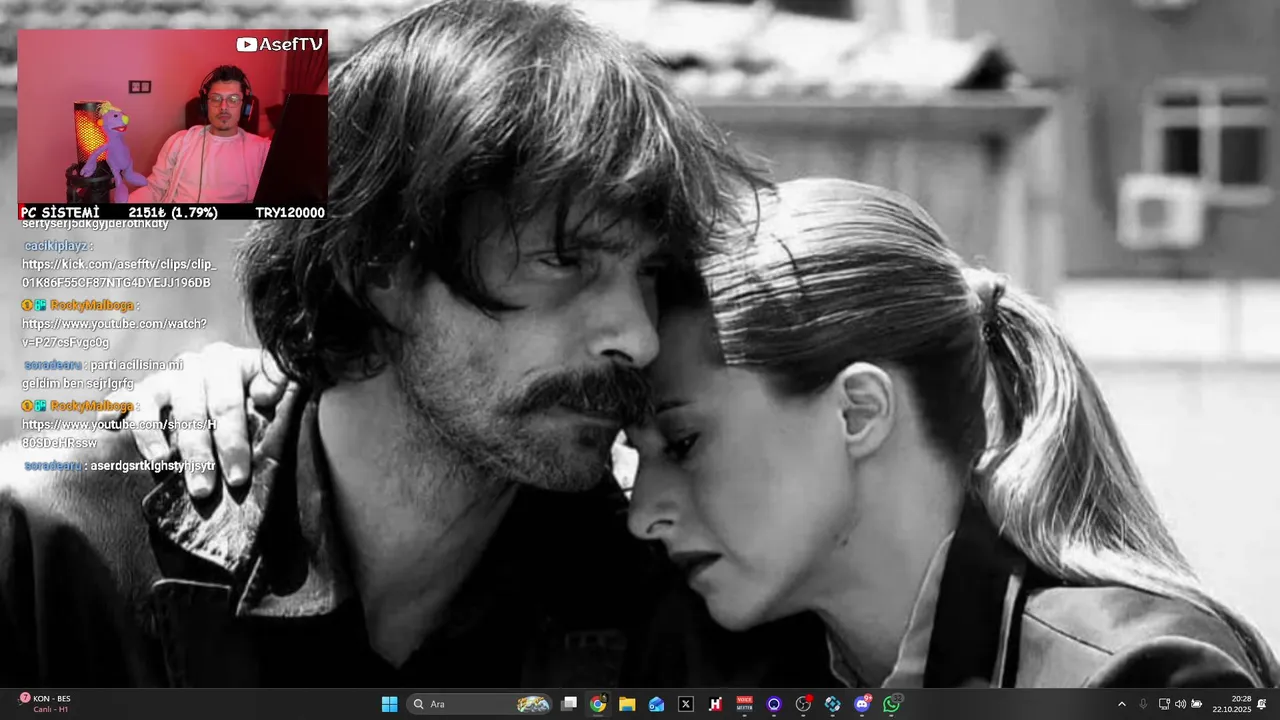The width and height of the screenshot is (1280, 720).
Task: Open clock showing 20:28 22.10.2025
Action: coord(1231,704)
